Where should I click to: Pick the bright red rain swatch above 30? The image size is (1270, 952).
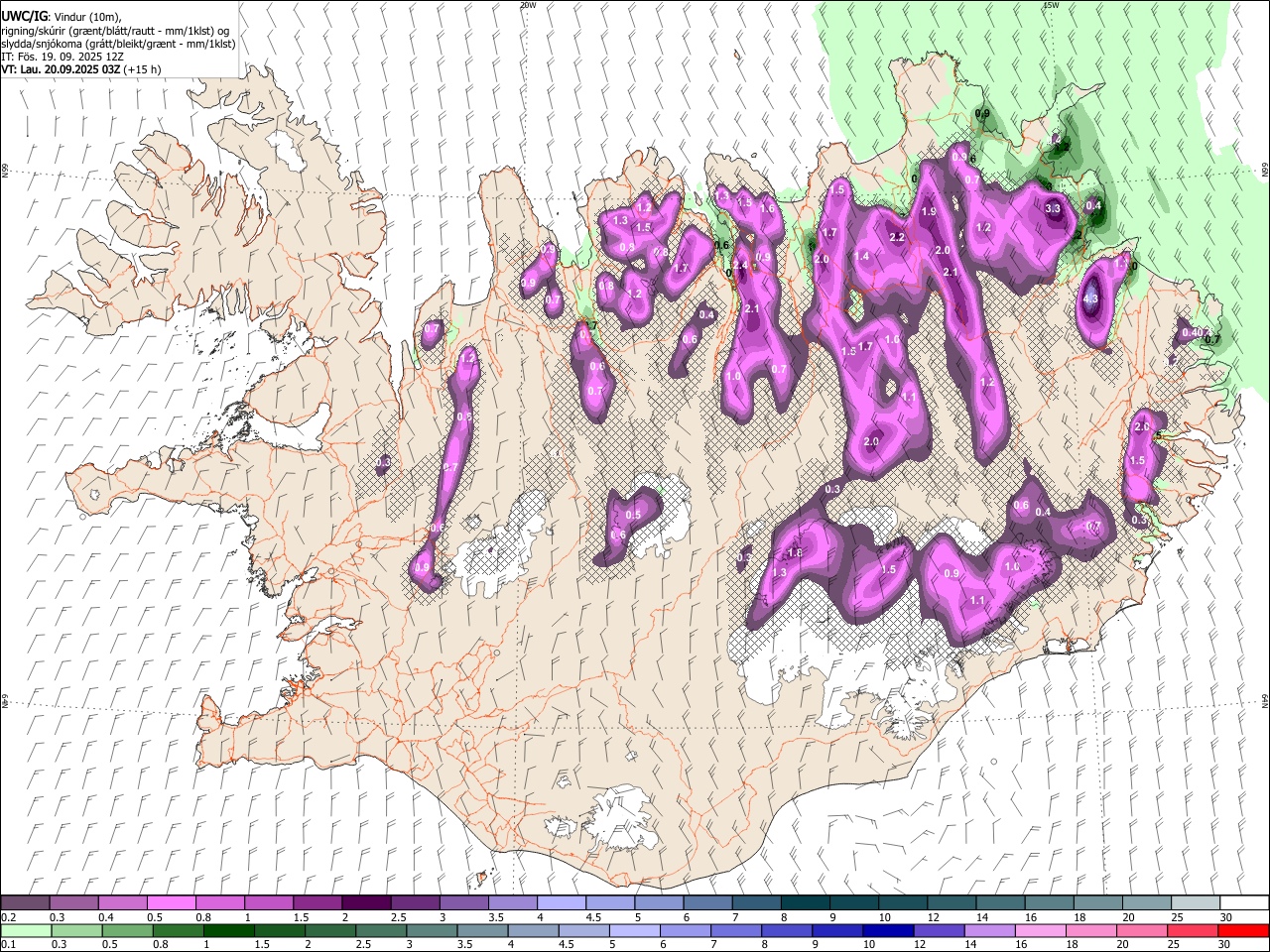1242,931
